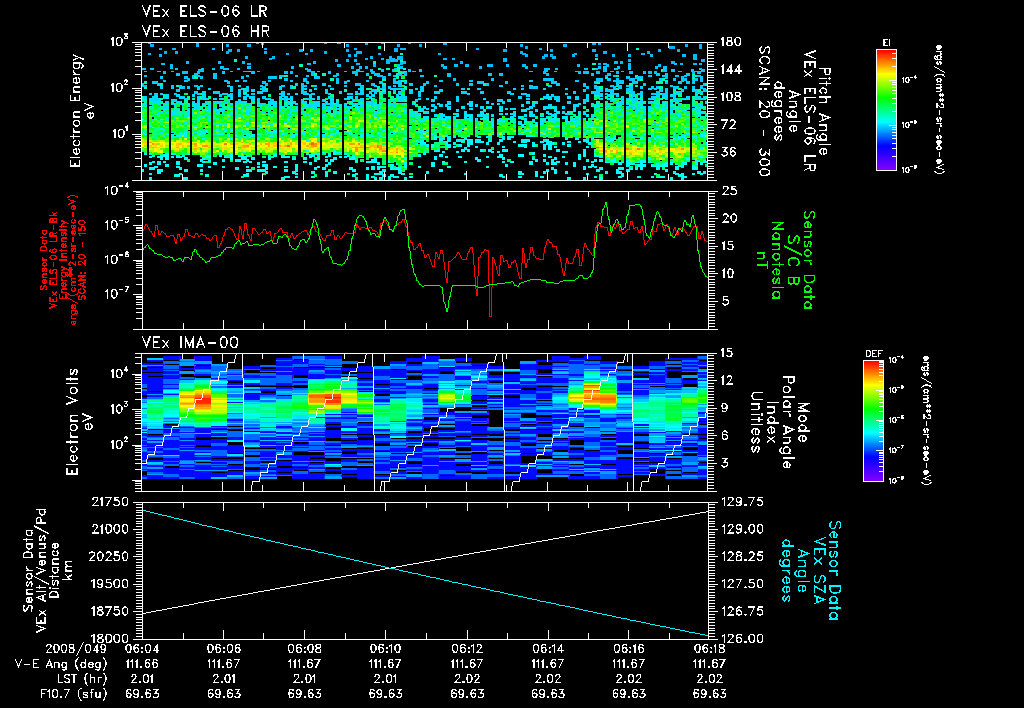
Task: Click the 'VEx Alt/Venus/Pd' axis label
Action: tap(41, 571)
